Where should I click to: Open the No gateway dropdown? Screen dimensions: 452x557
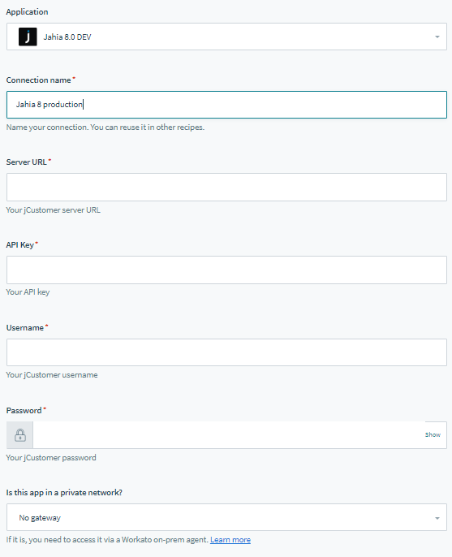click(x=226, y=517)
